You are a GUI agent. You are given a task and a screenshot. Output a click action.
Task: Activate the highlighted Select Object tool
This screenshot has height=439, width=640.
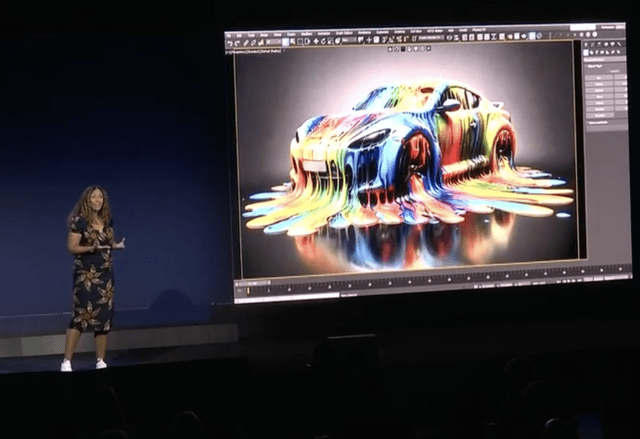point(285,42)
